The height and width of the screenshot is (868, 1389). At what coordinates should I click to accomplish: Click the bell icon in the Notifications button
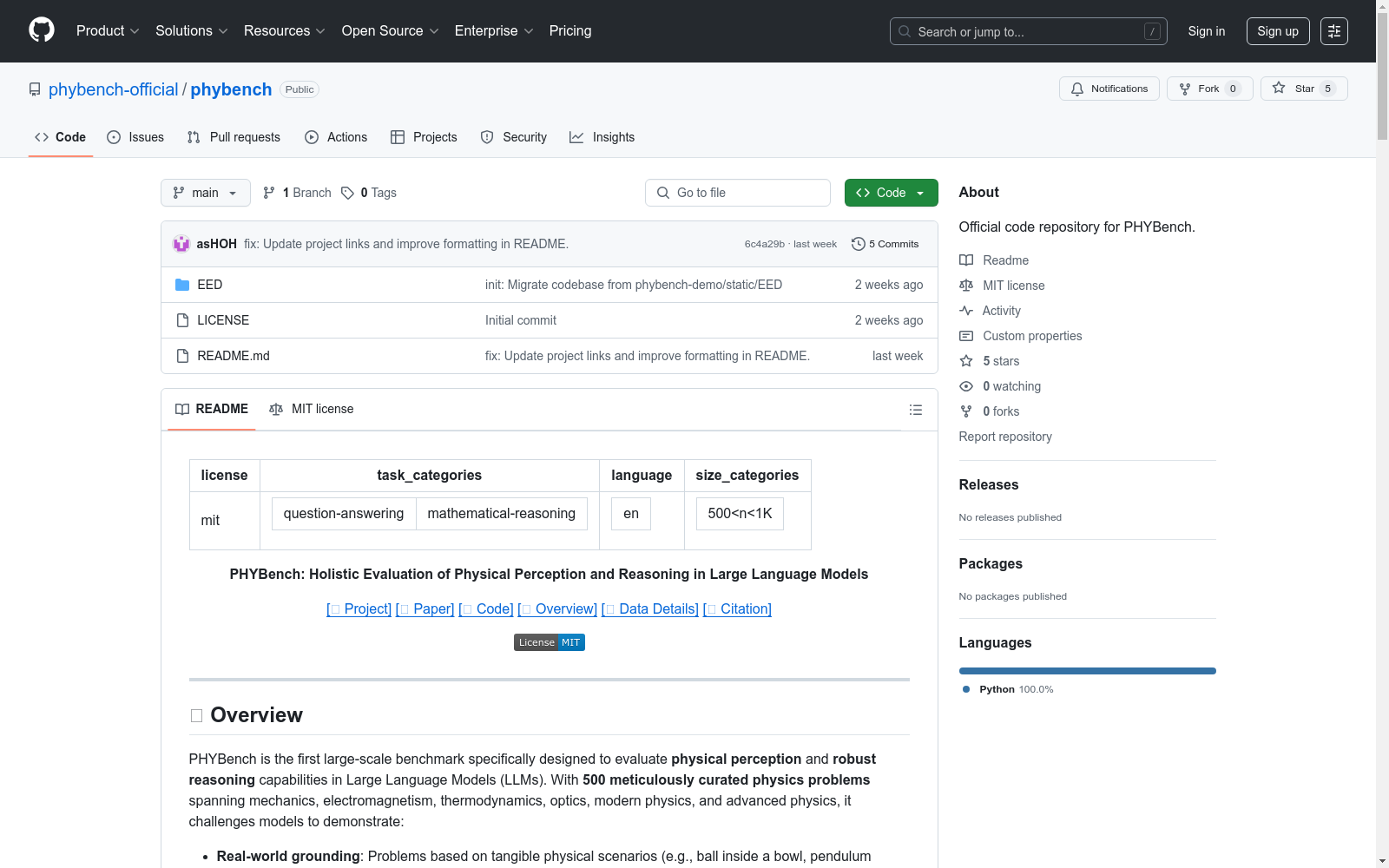(x=1077, y=89)
